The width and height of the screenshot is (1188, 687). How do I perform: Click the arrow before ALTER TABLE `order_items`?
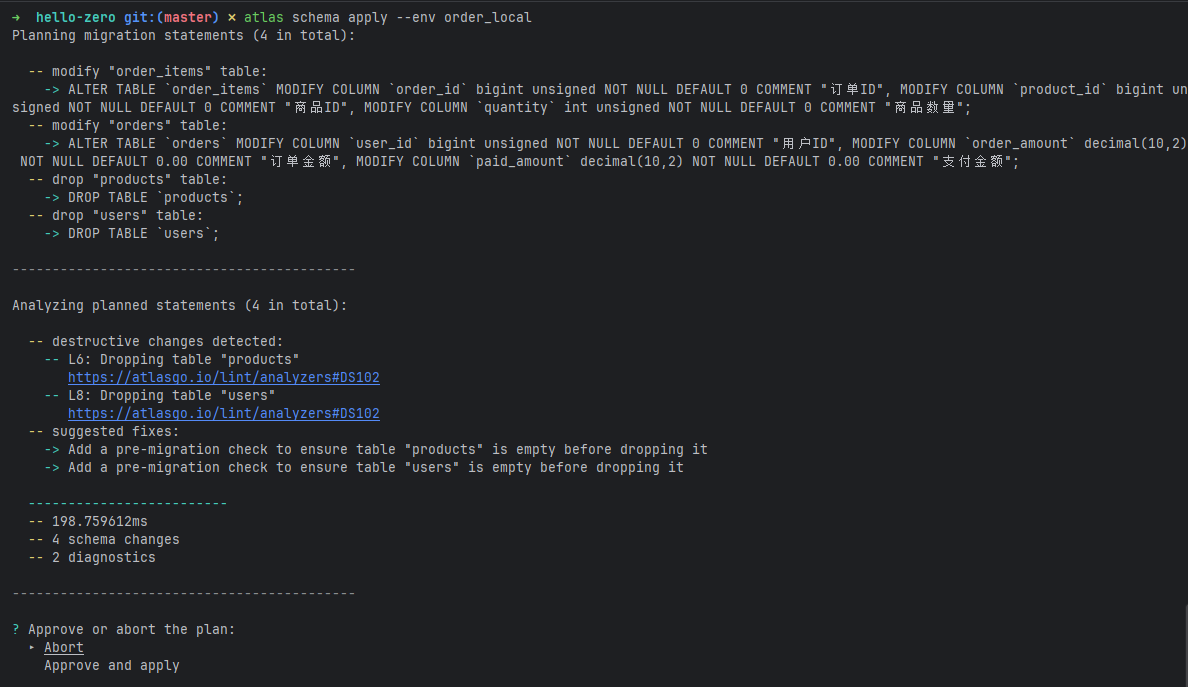[52, 89]
